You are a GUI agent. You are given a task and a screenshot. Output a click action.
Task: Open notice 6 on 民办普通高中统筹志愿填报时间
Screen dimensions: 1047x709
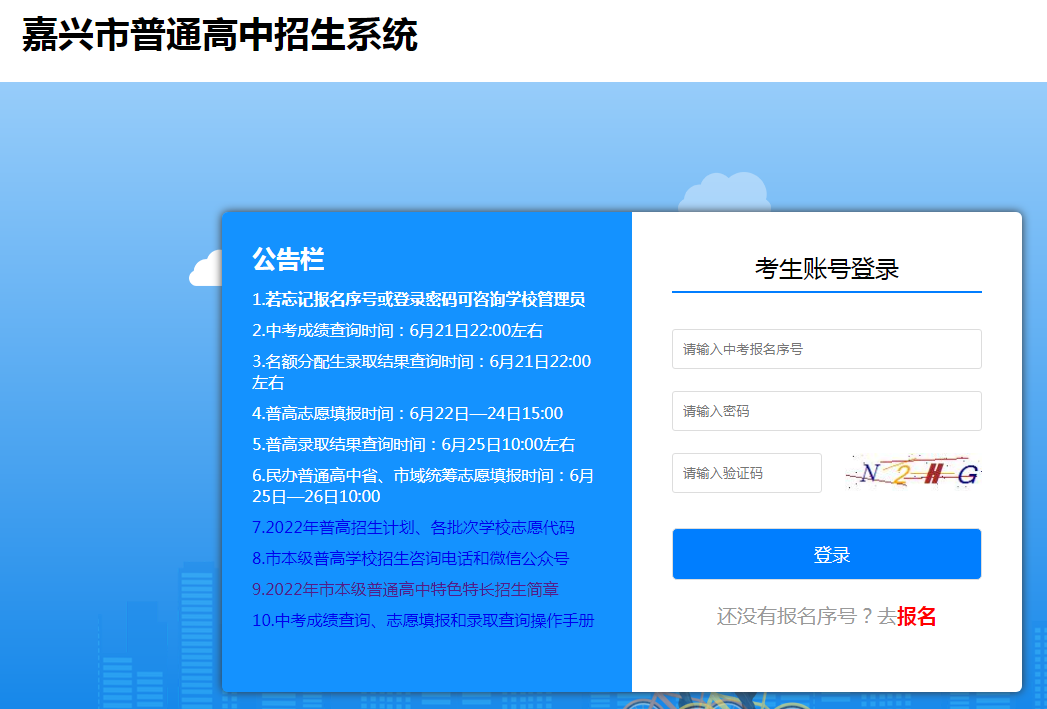[x=422, y=485]
